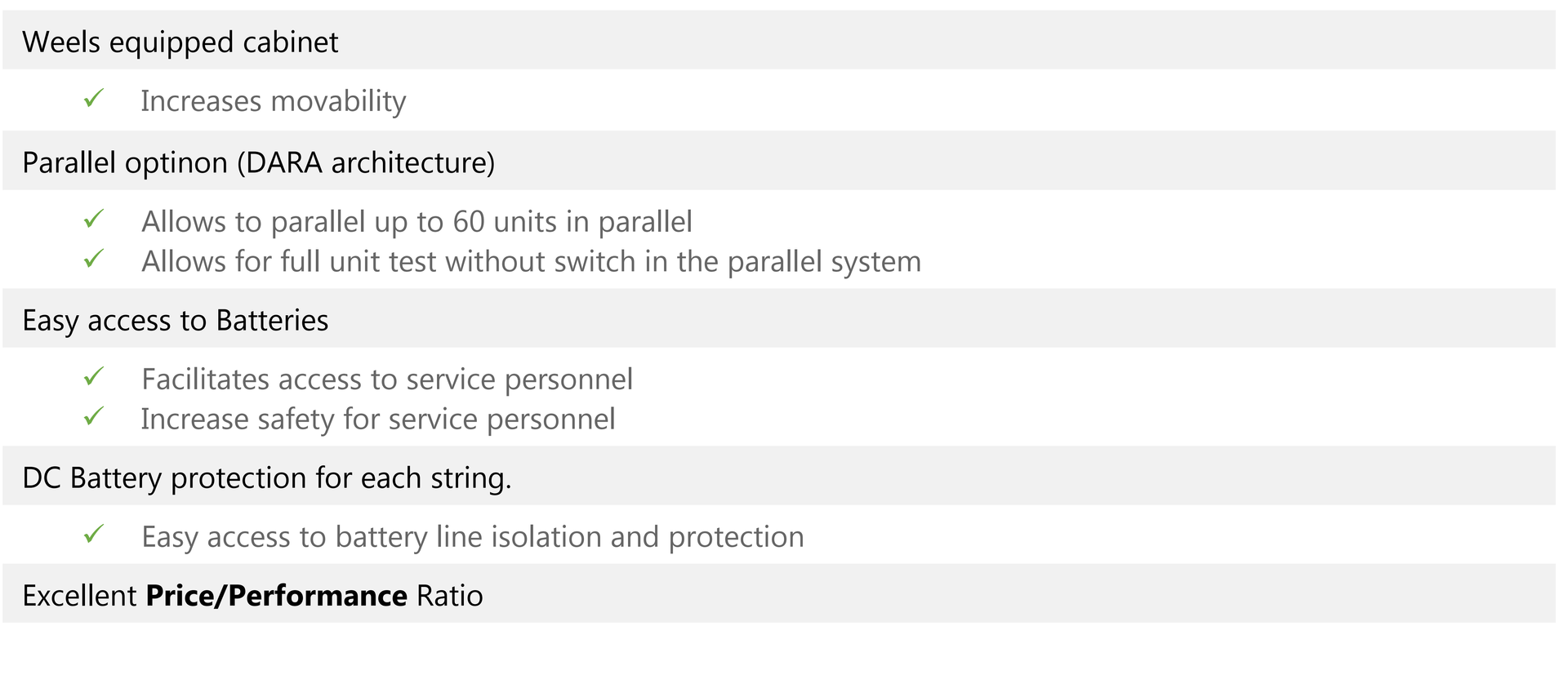Image resolution: width=1568 pixels, height=675 pixels.
Task: Click the checkmark beside 60 units in parallel
Action: tap(94, 220)
